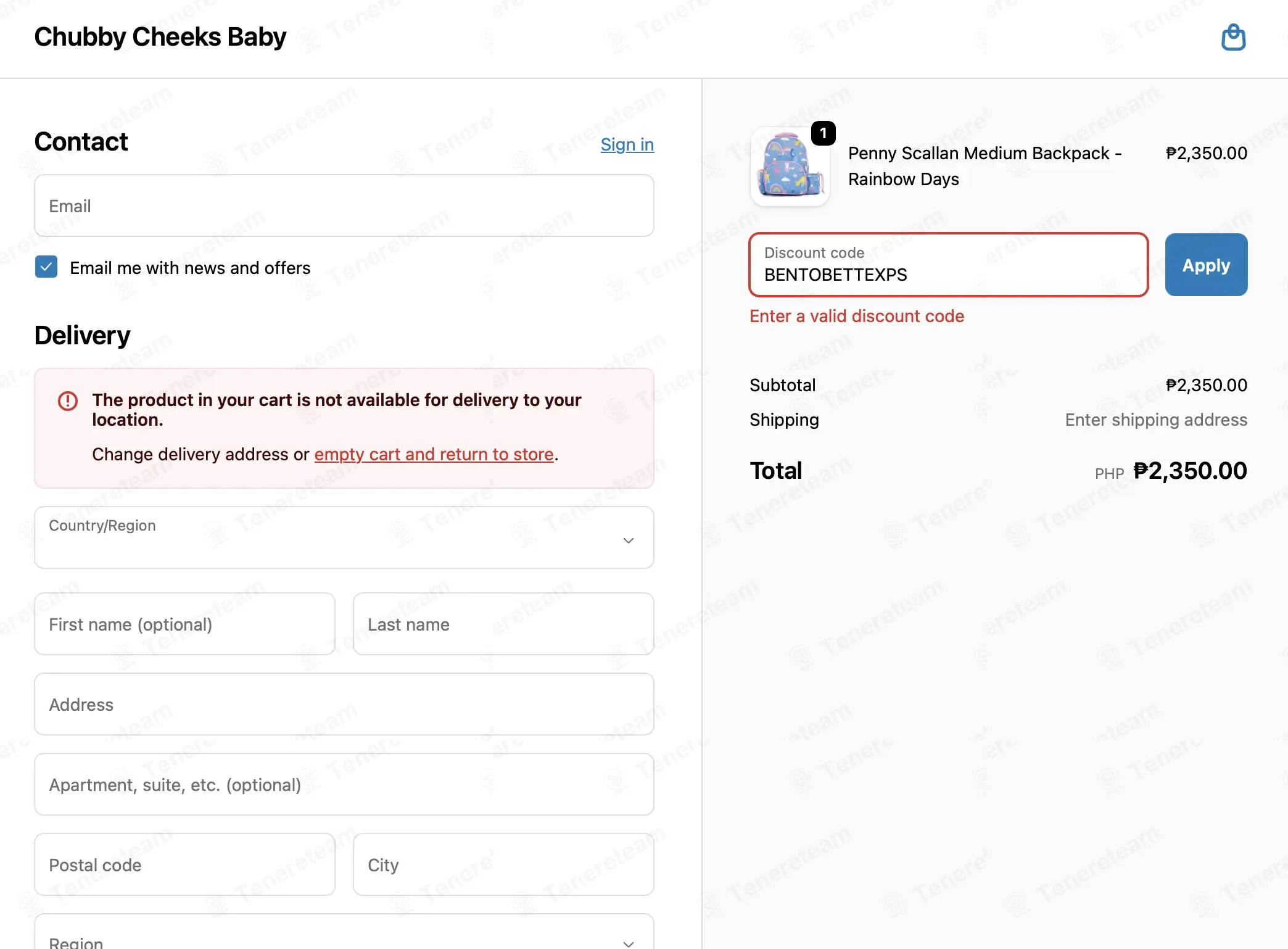
Task: Apply the discount code
Action: (x=1206, y=265)
